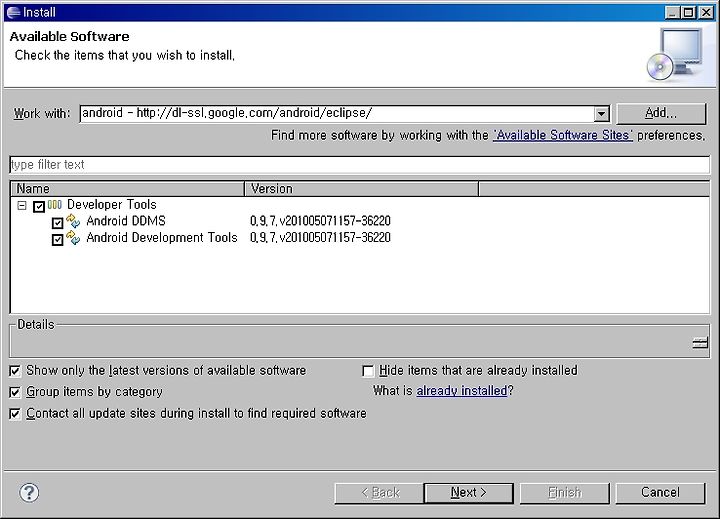Viewport: 720px width, 519px height.
Task: Toggle Contact all update sites checkbox
Action: (x=15, y=414)
